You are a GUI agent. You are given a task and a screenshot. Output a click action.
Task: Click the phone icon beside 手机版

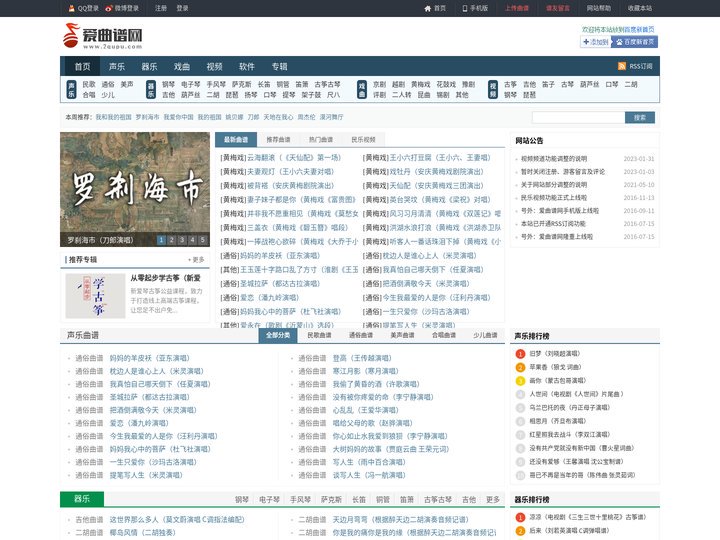(x=465, y=8)
